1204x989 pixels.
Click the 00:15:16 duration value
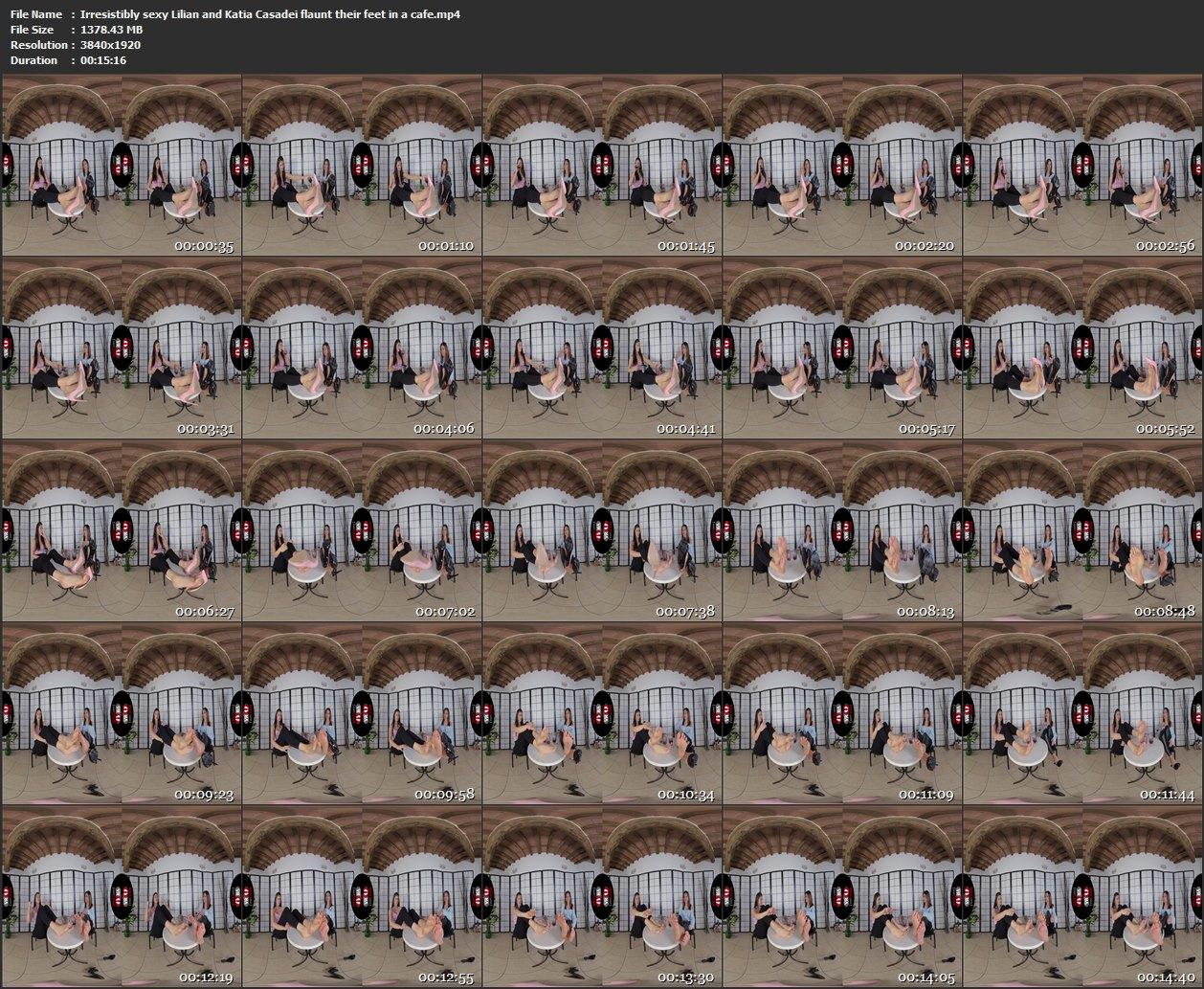(x=103, y=60)
